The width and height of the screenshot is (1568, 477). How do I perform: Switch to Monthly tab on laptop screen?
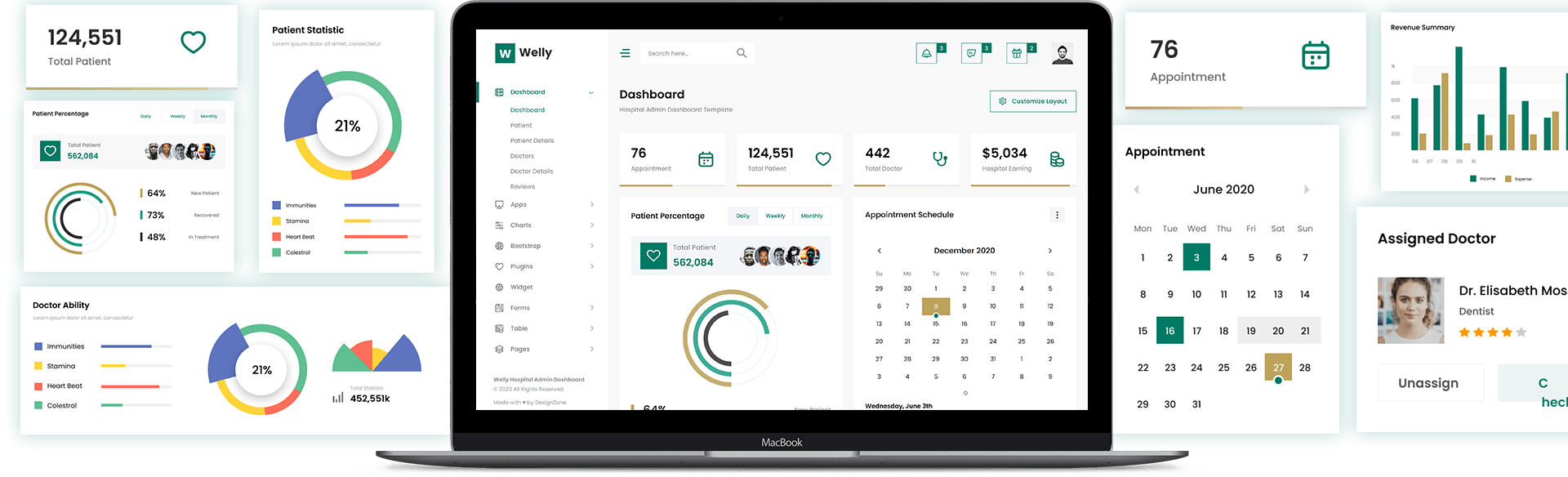[x=812, y=216]
